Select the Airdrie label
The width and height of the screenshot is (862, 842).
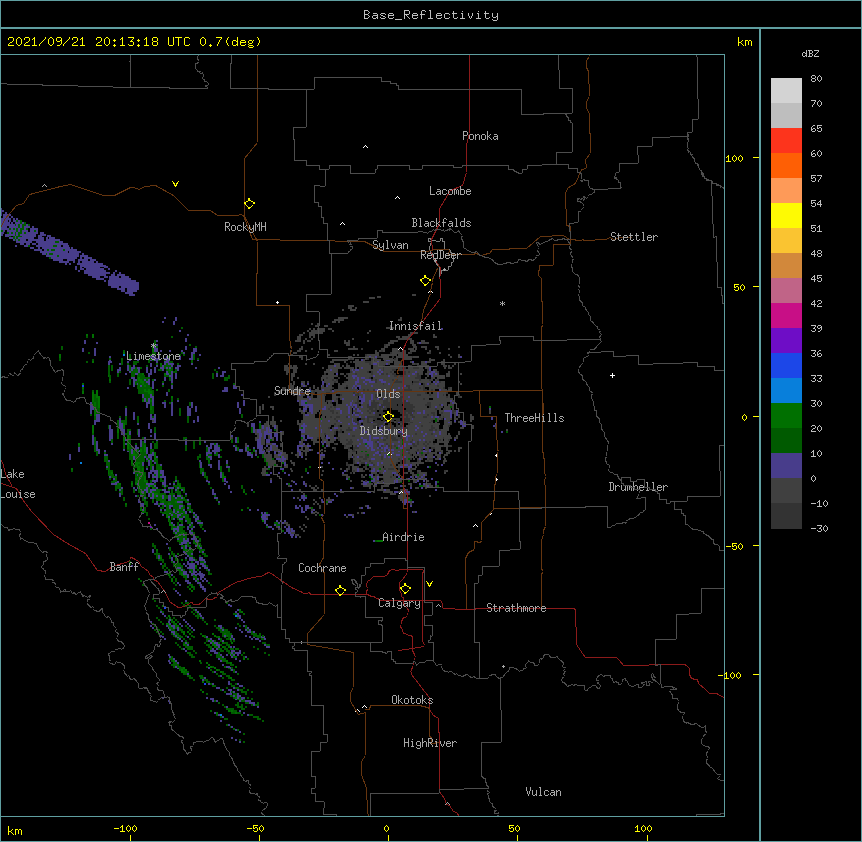403,537
